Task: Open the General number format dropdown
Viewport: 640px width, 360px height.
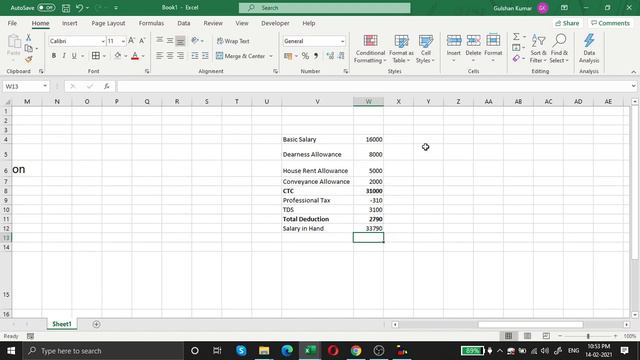Action: (x=342, y=41)
